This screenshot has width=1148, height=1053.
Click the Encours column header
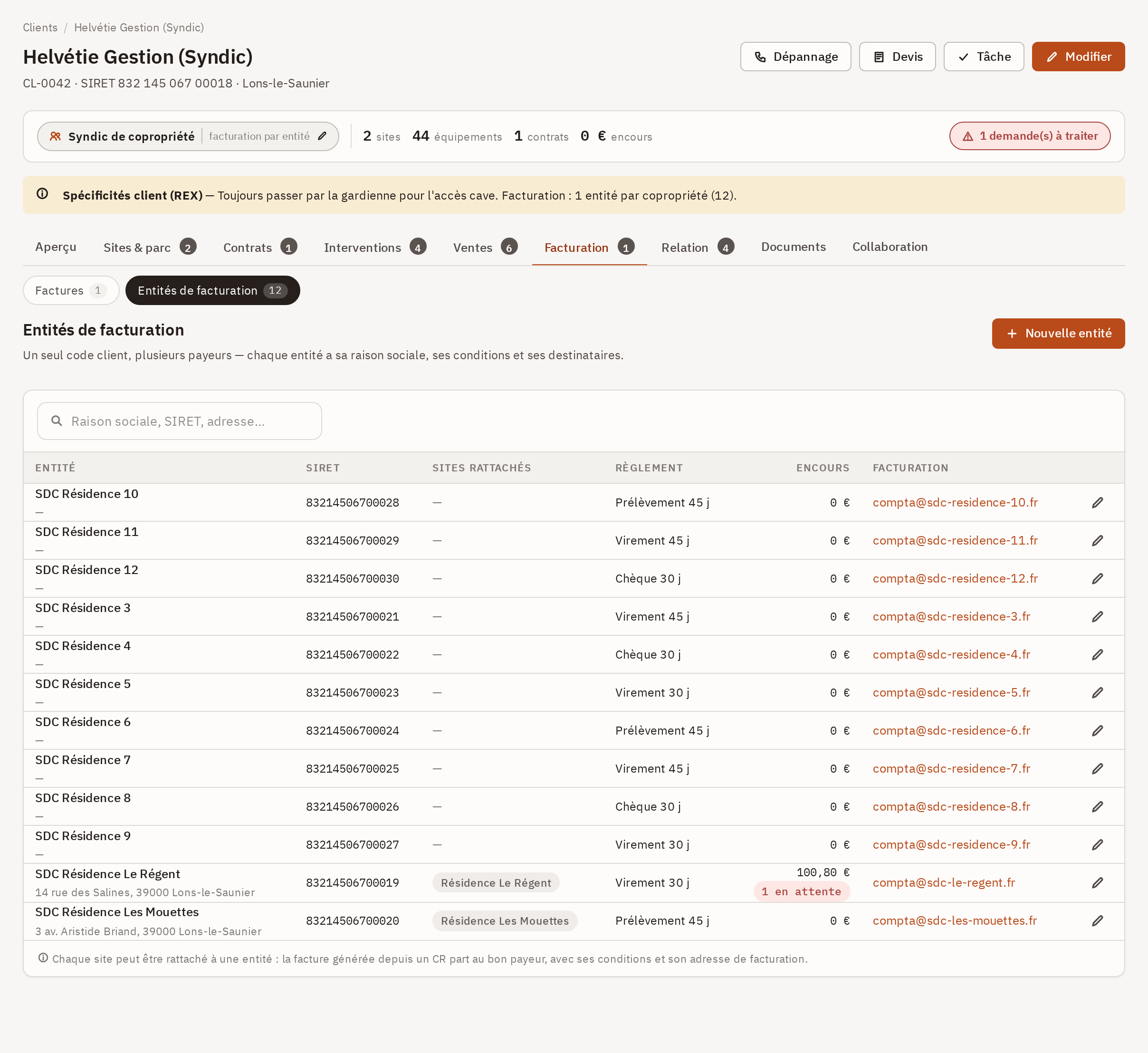tap(823, 468)
